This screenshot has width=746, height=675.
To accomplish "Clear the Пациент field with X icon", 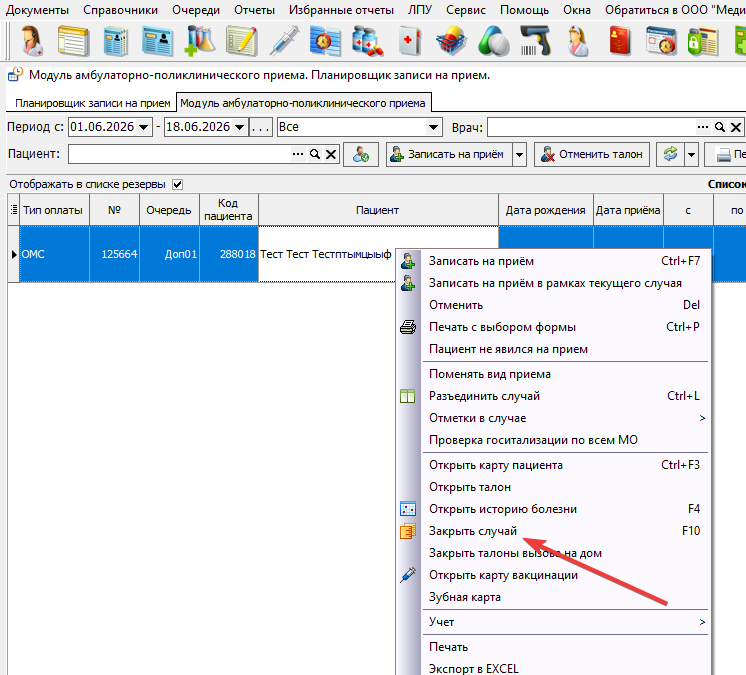I will click(x=331, y=154).
